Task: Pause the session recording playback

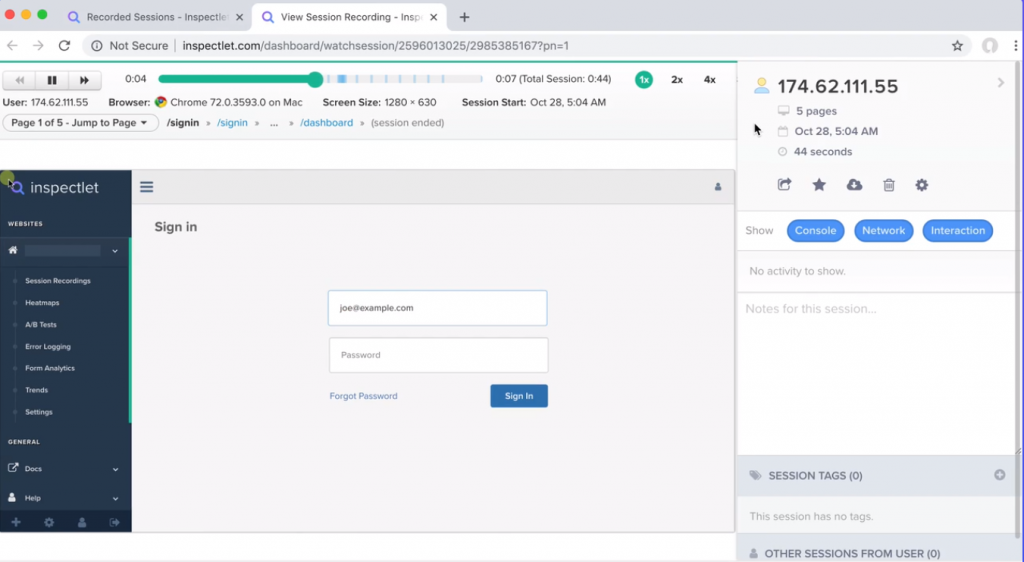Action: (x=52, y=80)
